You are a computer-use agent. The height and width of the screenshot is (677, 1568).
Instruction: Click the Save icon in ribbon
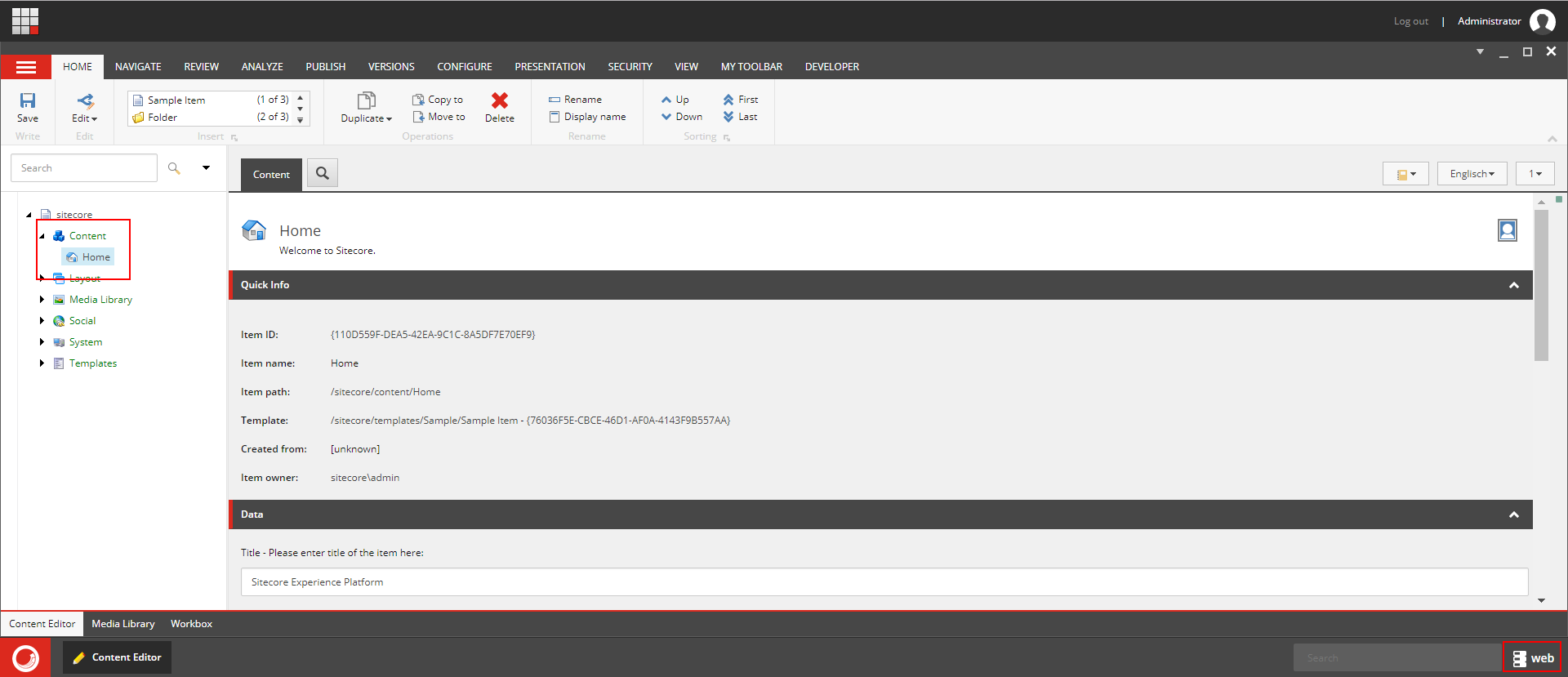pyautogui.click(x=28, y=100)
